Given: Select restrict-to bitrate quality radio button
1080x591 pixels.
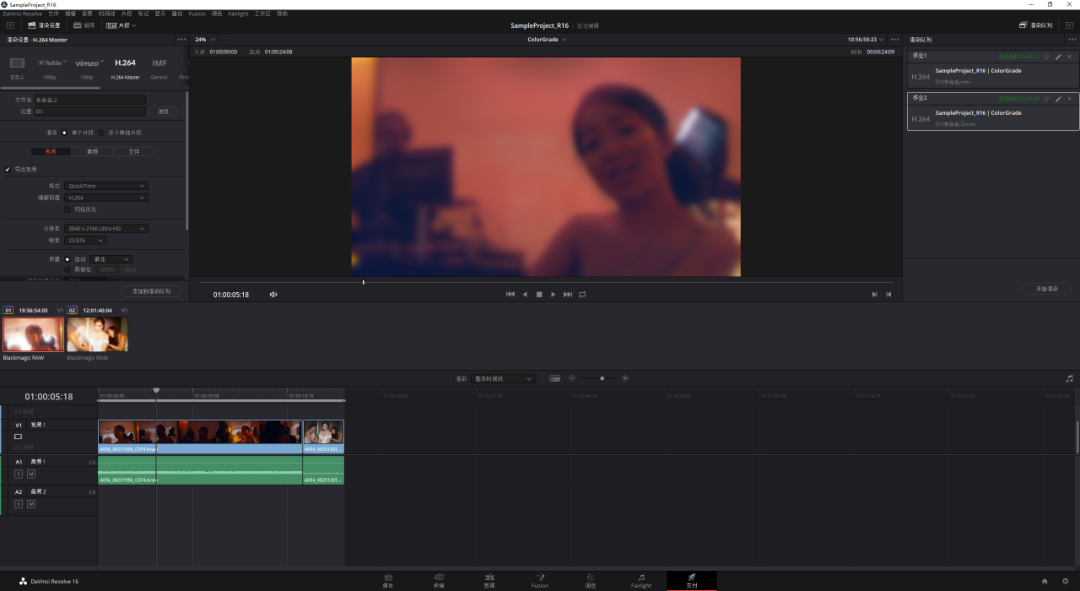Looking at the screenshot, I should [68, 269].
